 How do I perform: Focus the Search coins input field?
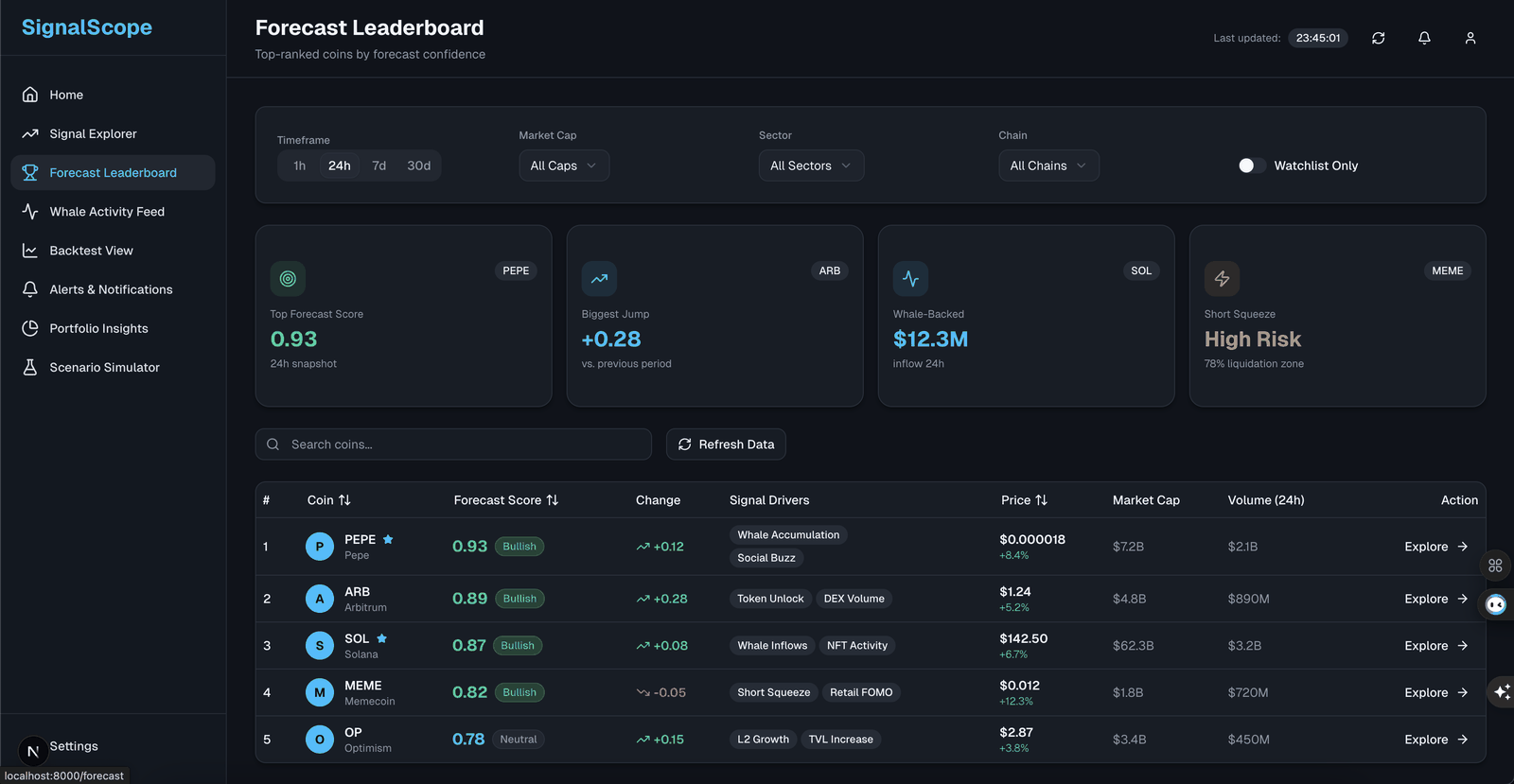click(453, 444)
